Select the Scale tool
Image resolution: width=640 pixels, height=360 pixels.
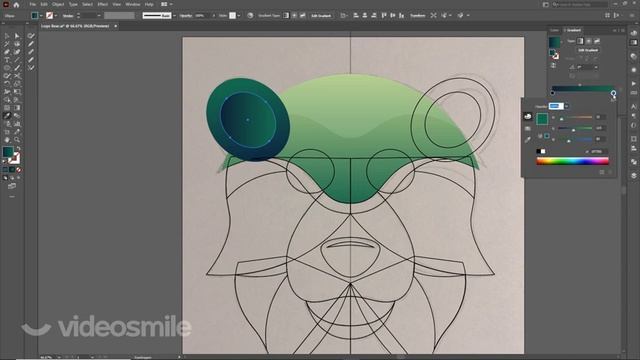click(17, 84)
